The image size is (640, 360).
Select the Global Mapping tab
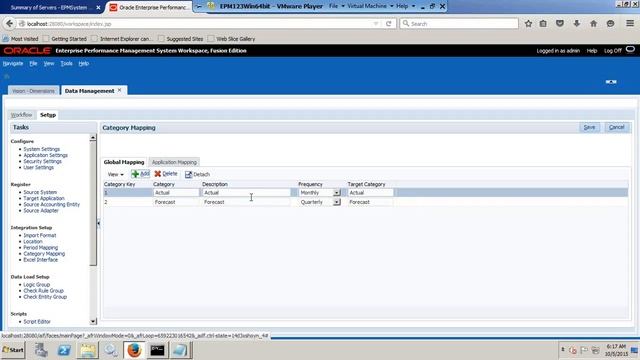[124, 162]
